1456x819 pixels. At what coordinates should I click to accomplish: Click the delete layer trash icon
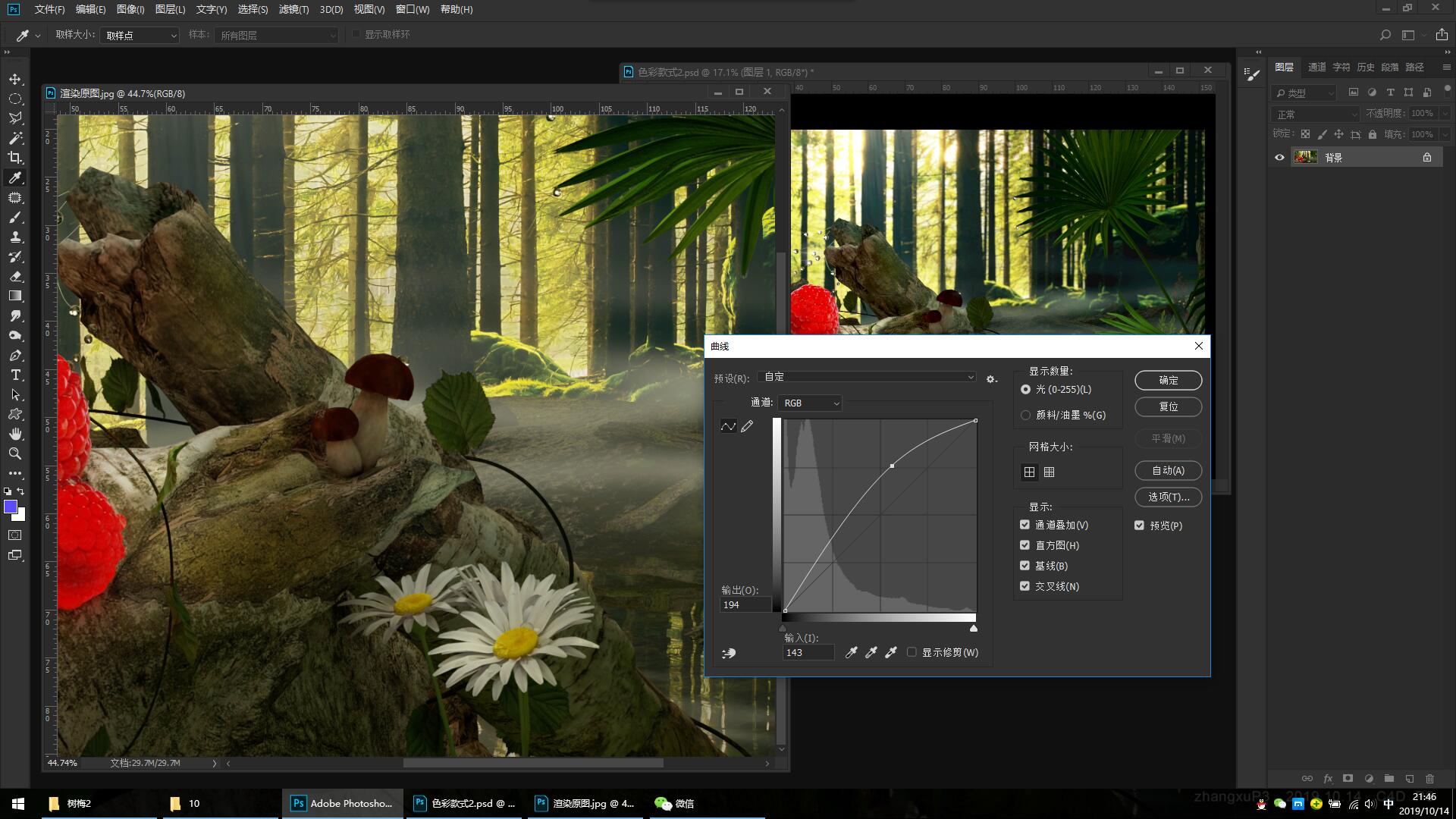(x=1429, y=778)
